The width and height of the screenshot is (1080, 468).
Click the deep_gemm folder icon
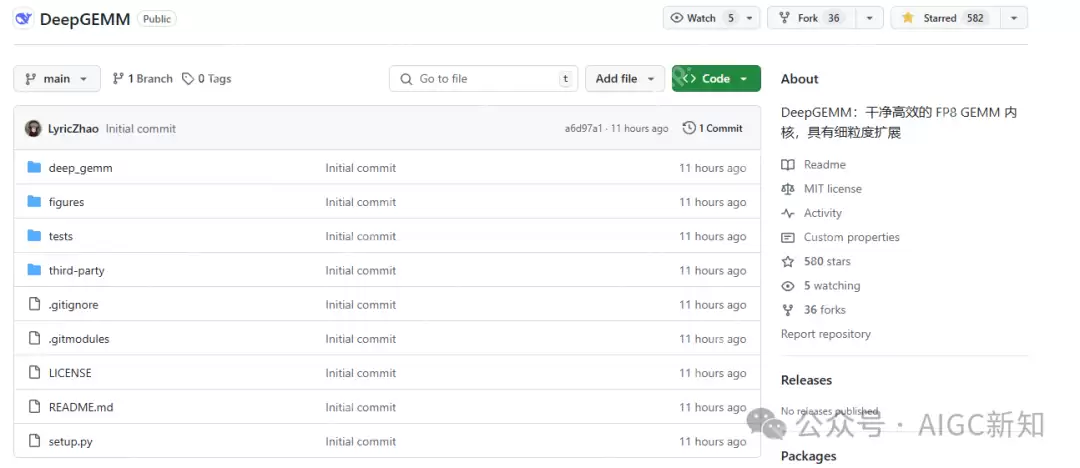pyautogui.click(x=34, y=168)
